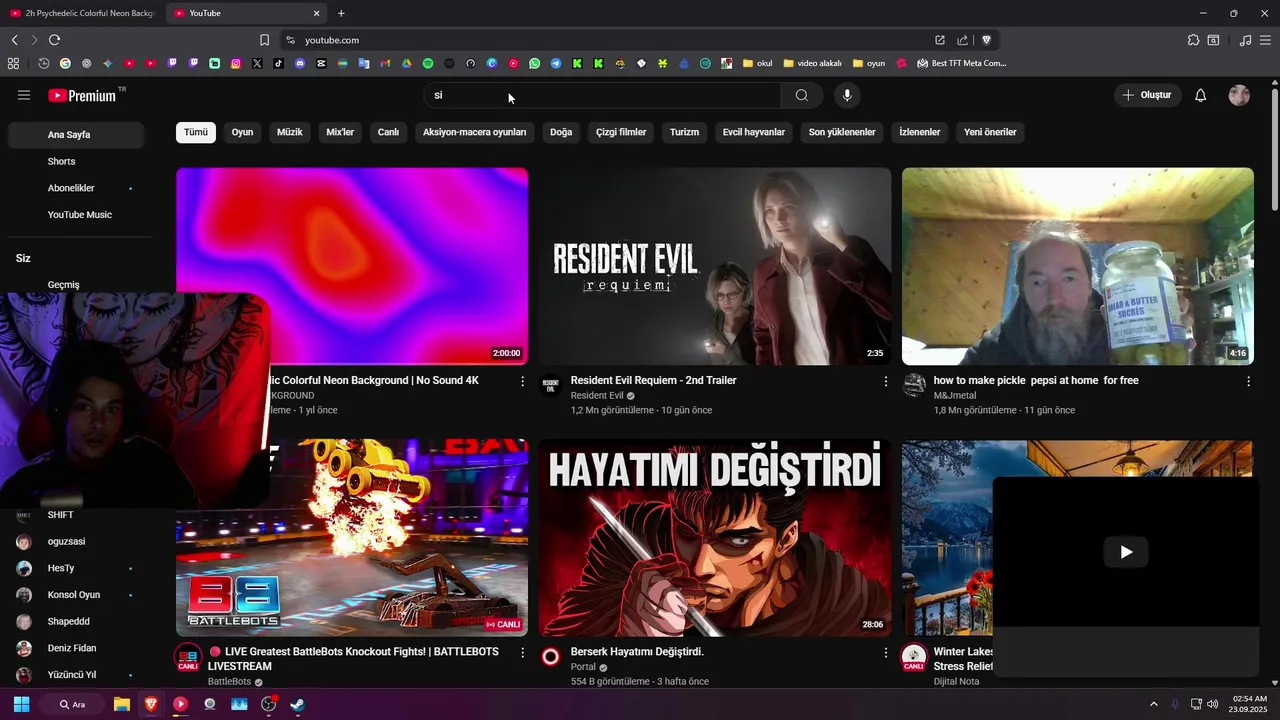Image resolution: width=1280 pixels, height=720 pixels.
Task: Select the 'Canlı' filter chip
Action: 388,132
